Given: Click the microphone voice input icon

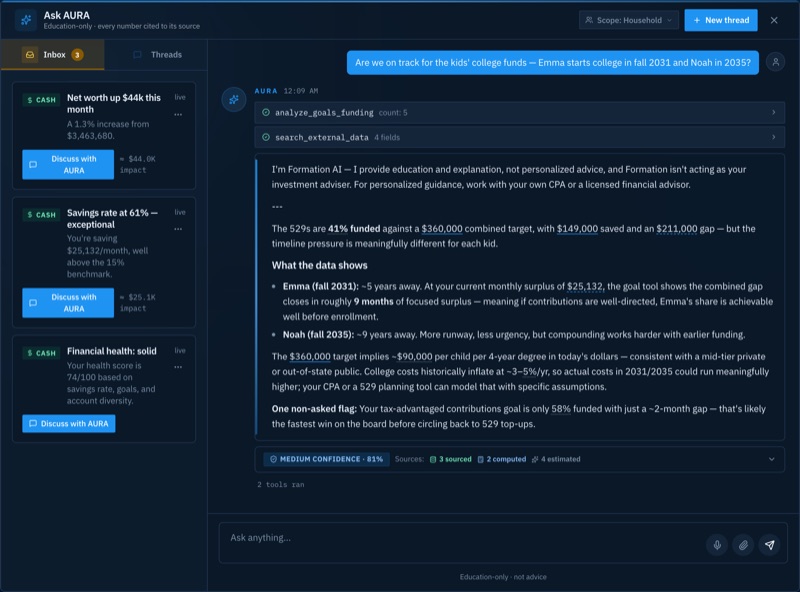Looking at the screenshot, I should (717, 545).
